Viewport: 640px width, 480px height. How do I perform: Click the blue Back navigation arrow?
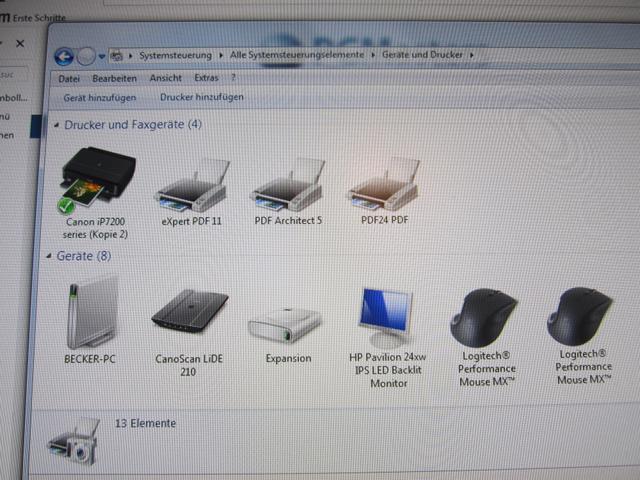[64, 56]
